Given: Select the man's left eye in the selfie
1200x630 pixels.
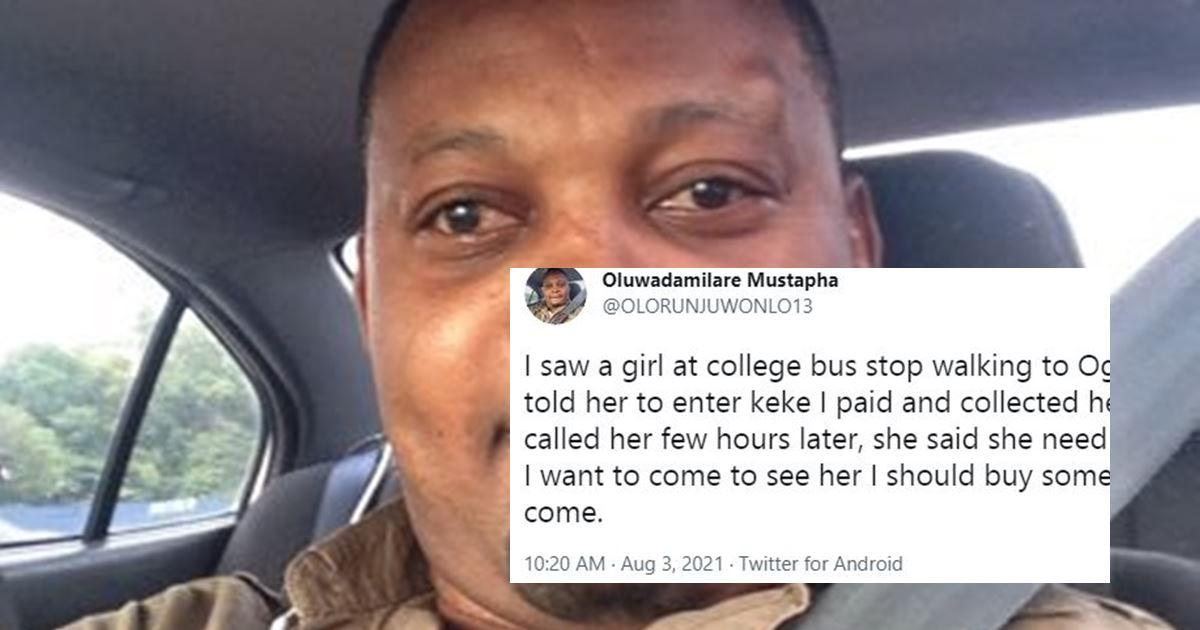Looking at the screenshot, I should (708, 195).
